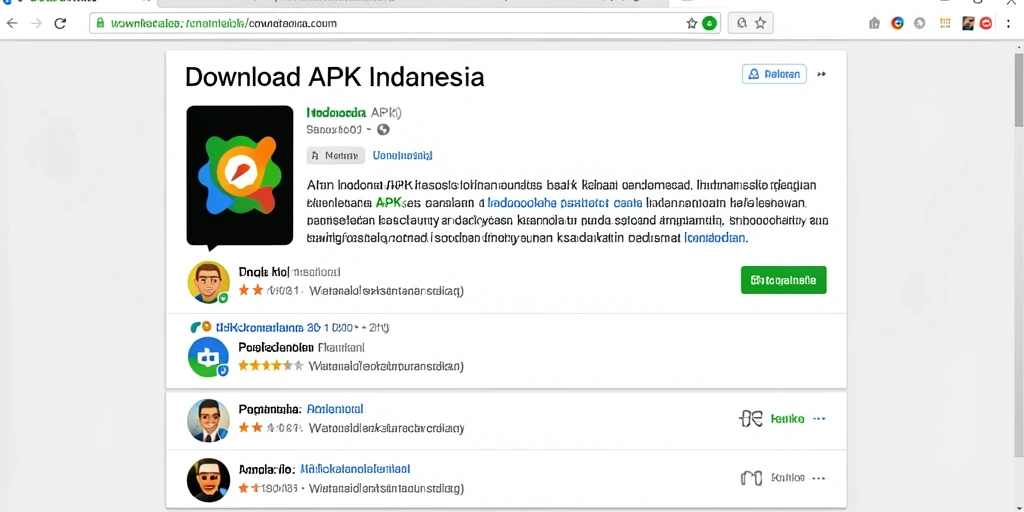Click the green Fenke link
The width and height of the screenshot is (1024, 512).
(788, 419)
